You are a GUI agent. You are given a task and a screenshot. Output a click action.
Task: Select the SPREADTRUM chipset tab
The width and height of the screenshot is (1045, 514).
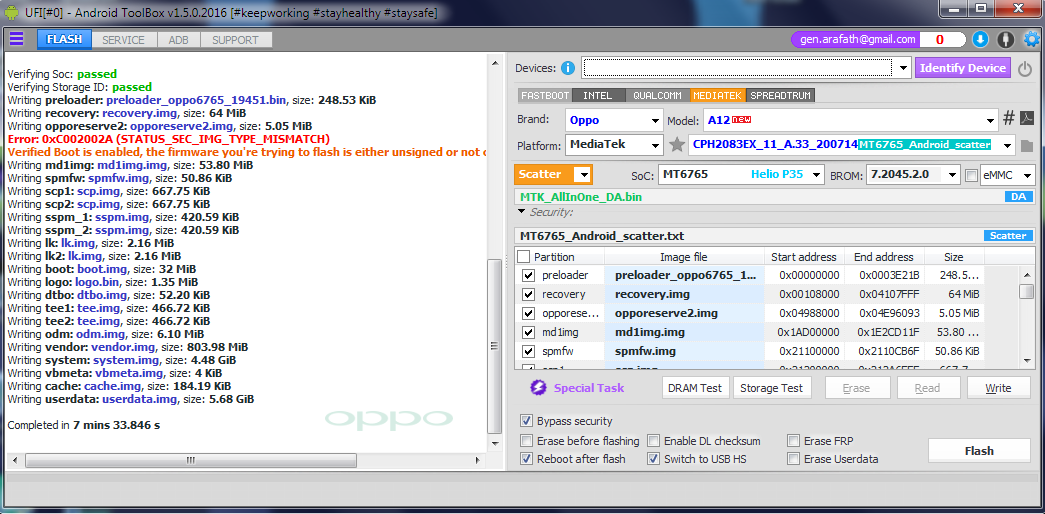tap(780, 95)
